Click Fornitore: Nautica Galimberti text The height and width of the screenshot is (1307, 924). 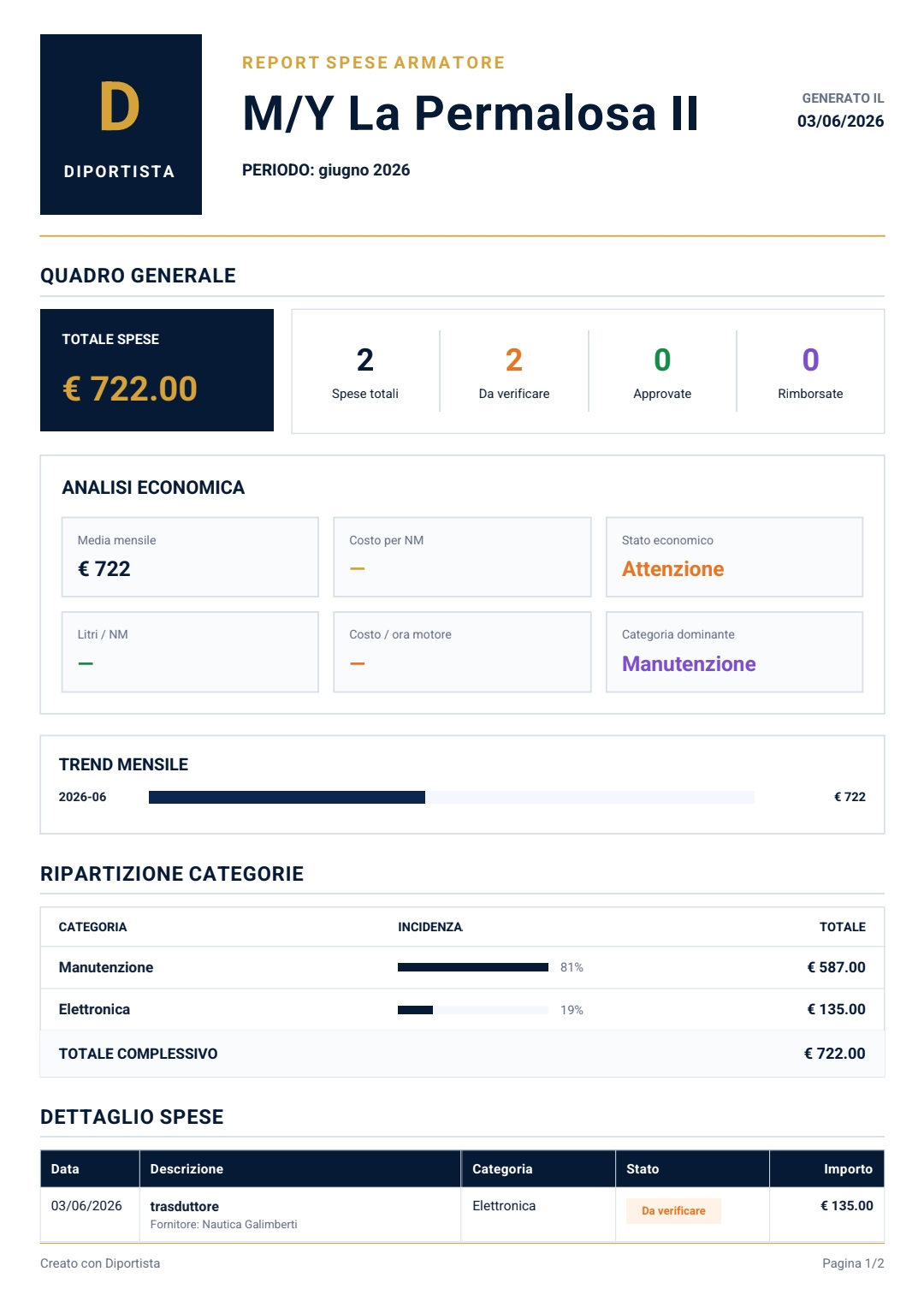pyautogui.click(x=223, y=1225)
